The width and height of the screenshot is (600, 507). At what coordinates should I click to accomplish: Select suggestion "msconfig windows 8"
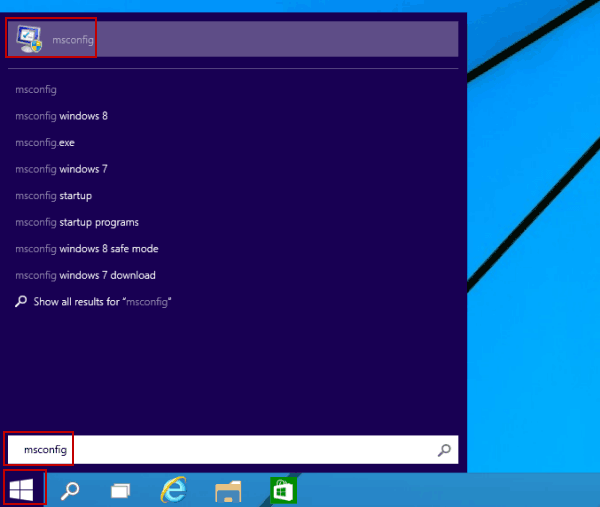click(62, 116)
